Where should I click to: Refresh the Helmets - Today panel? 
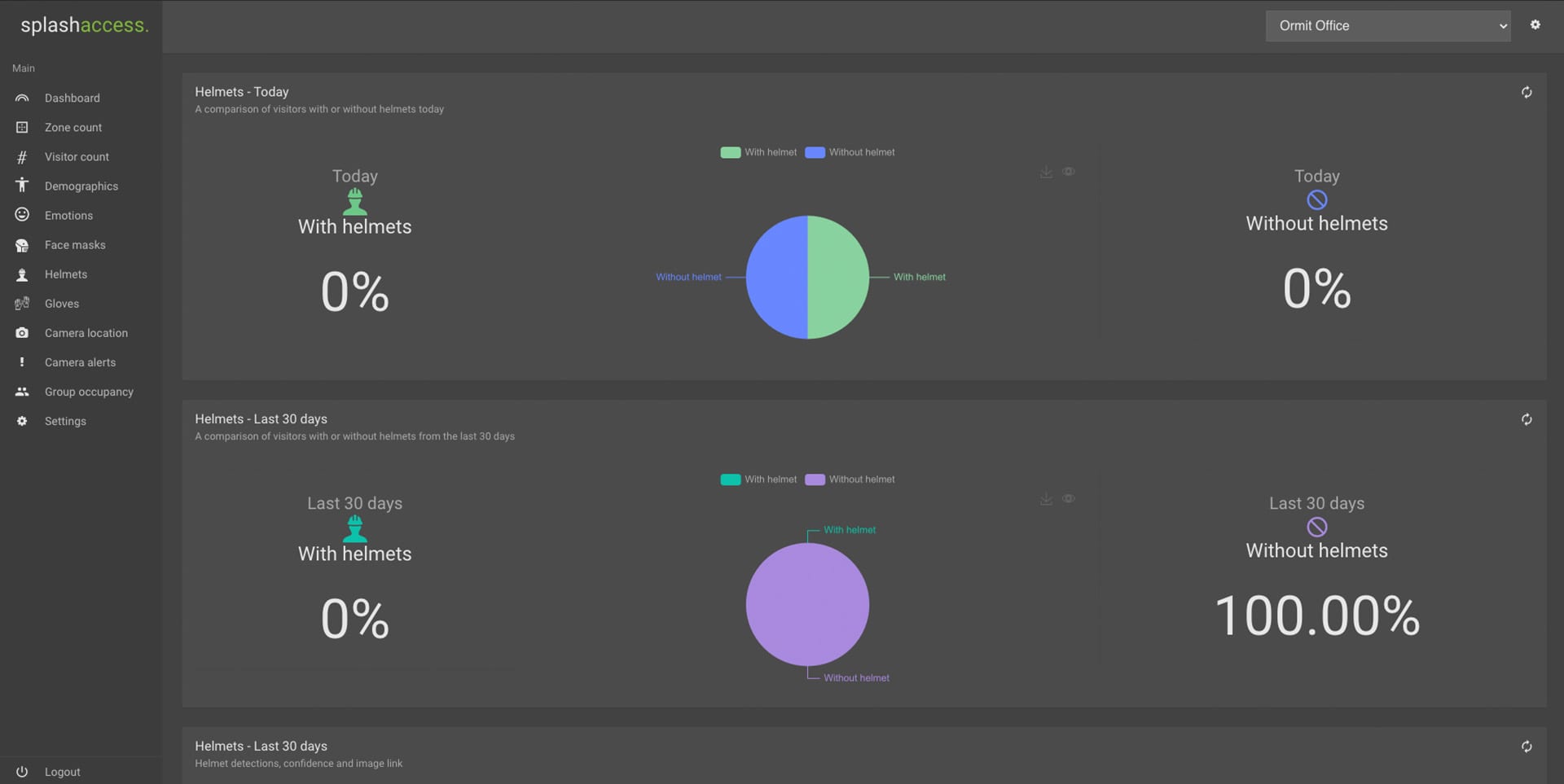pyautogui.click(x=1527, y=92)
